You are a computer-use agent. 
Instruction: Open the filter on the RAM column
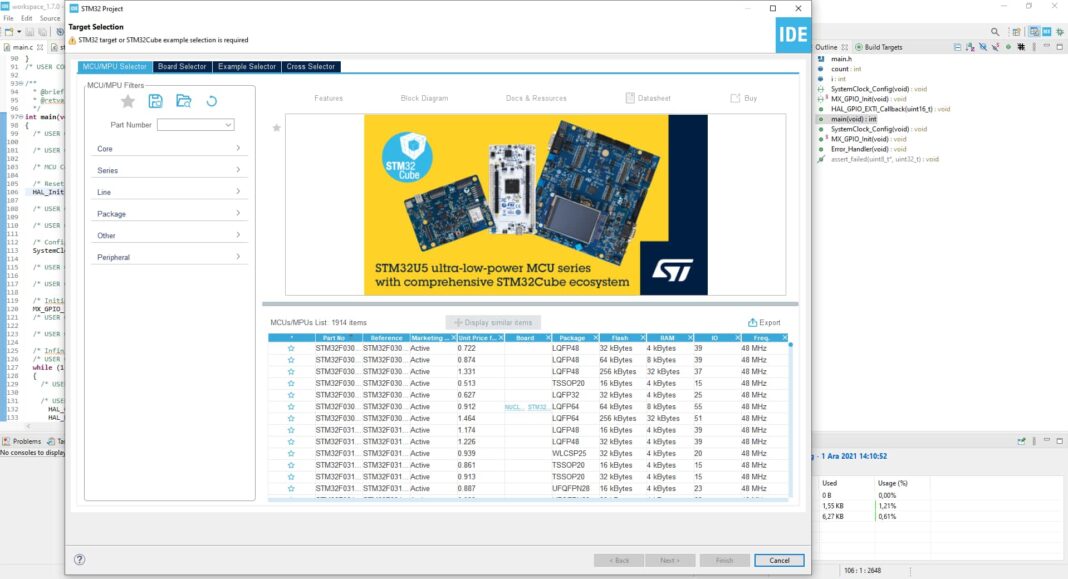pyautogui.click(x=688, y=337)
